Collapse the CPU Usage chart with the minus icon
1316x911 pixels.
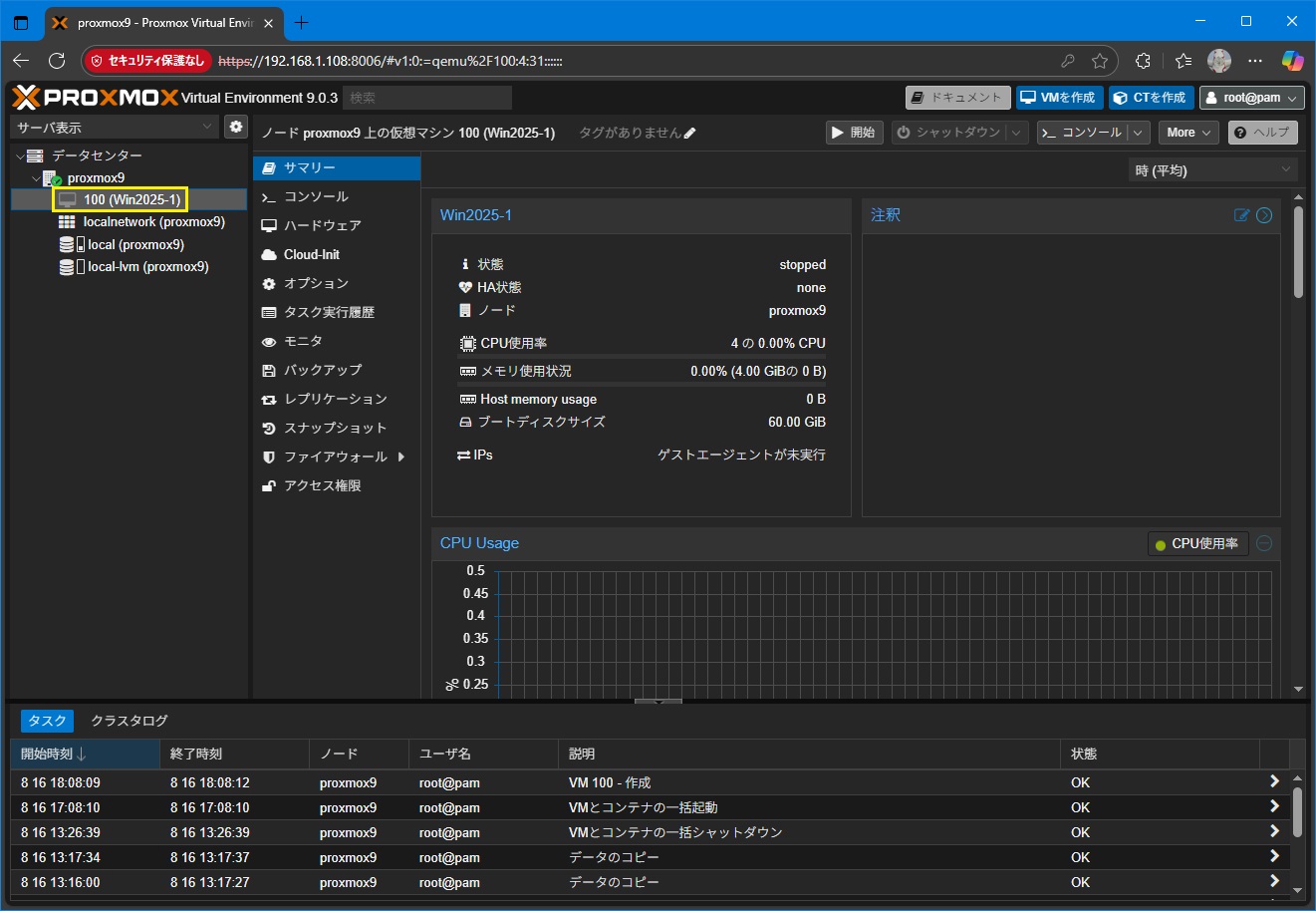tap(1264, 543)
